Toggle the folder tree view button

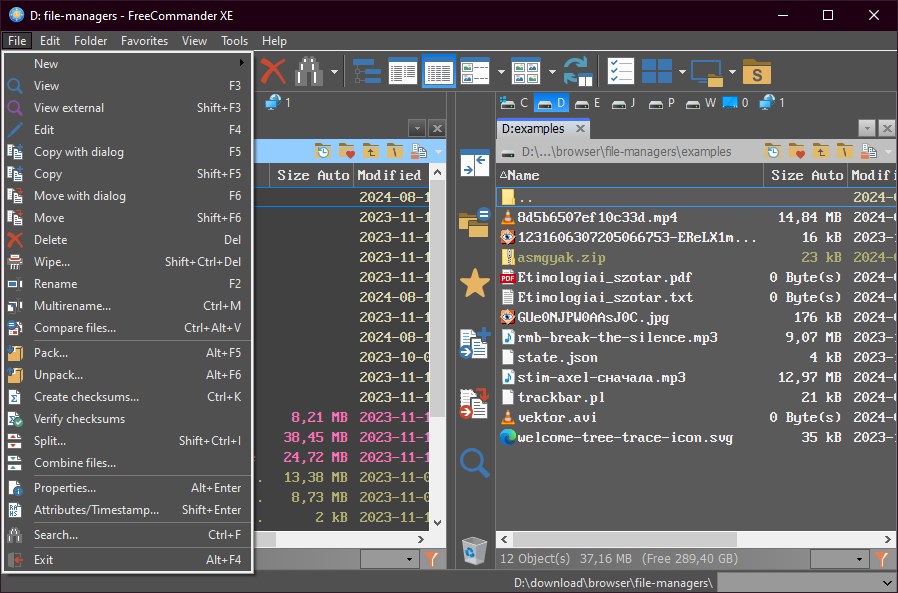coord(367,72)
